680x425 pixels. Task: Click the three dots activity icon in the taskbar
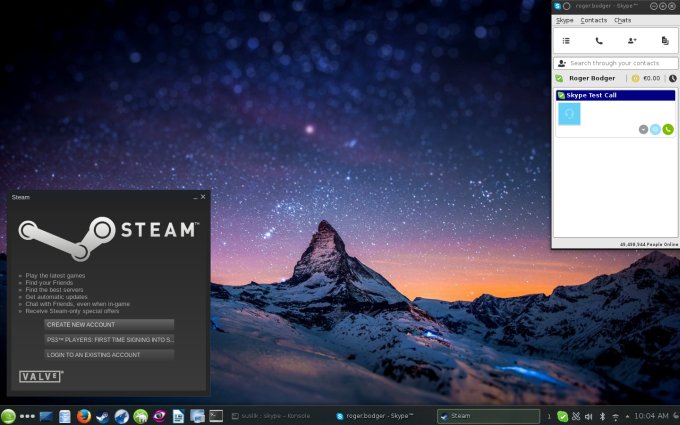(x=27, y=416)
